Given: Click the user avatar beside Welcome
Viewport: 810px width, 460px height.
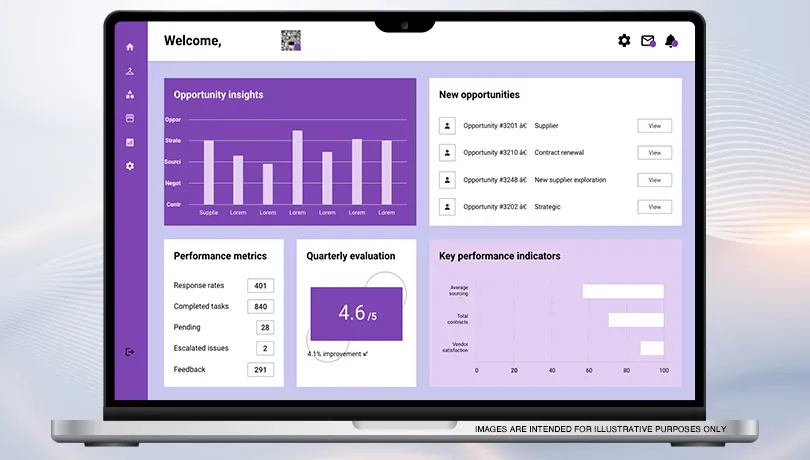Looking at the screenshot, I should click(291, 41).
